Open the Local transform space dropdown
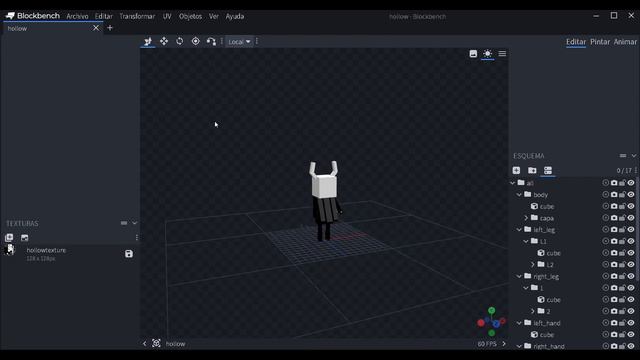The image size is (640, 360). (x=239, y=42)
